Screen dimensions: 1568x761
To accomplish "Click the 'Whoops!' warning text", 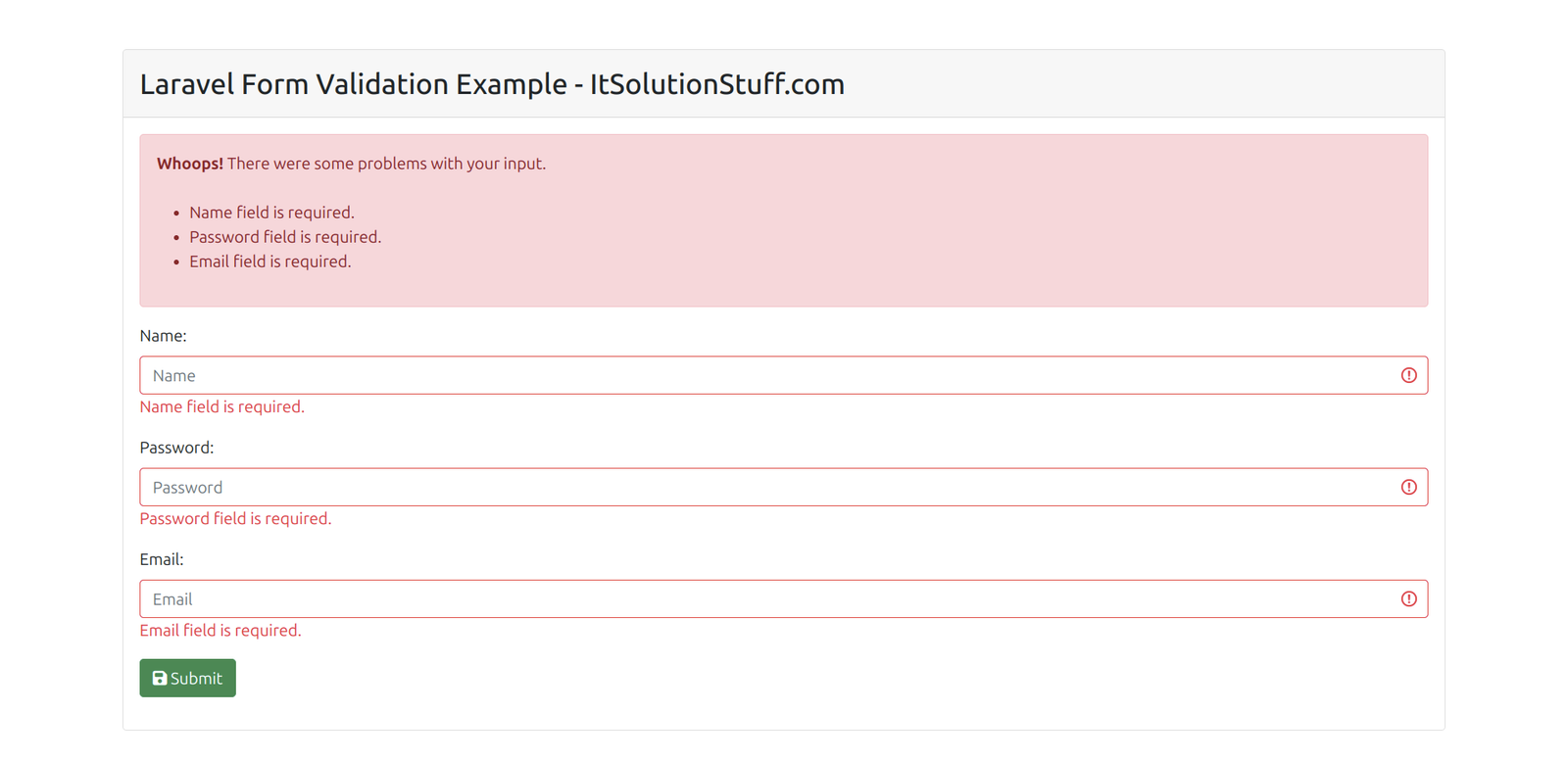I will [189, 164].
